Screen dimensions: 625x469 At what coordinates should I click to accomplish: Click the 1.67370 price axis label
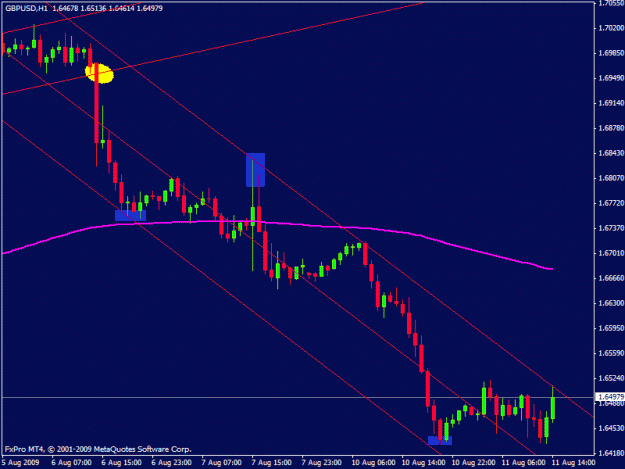point(611,228)
